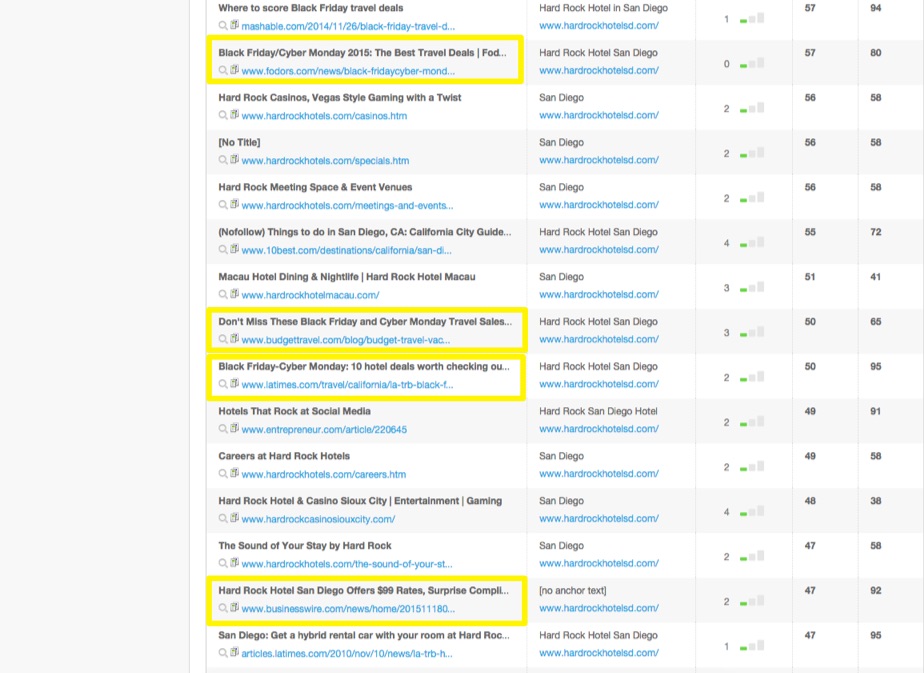Open the hardrockhotels.com/specials.htm link
The width and height of the screenshot is (924, 673).
click(x=325, y=160)
